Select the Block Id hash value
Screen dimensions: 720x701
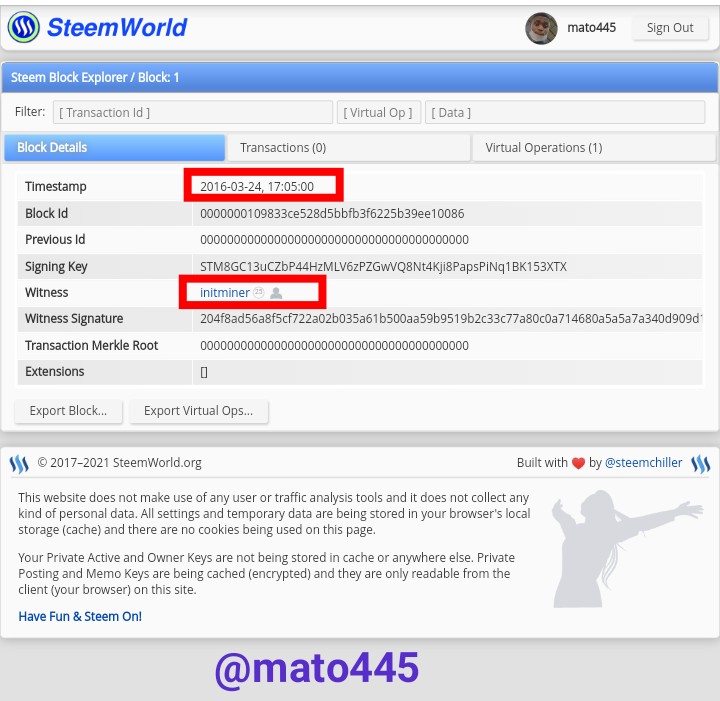[332, 213]
